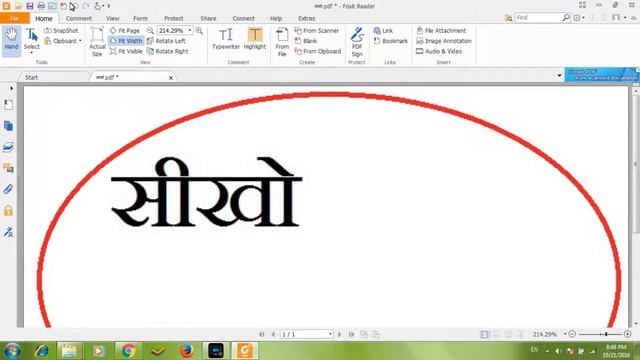This screenshot has height=360, width=640.
Task: Switch to the Form ribbon tab
Action: coord(140,18)
